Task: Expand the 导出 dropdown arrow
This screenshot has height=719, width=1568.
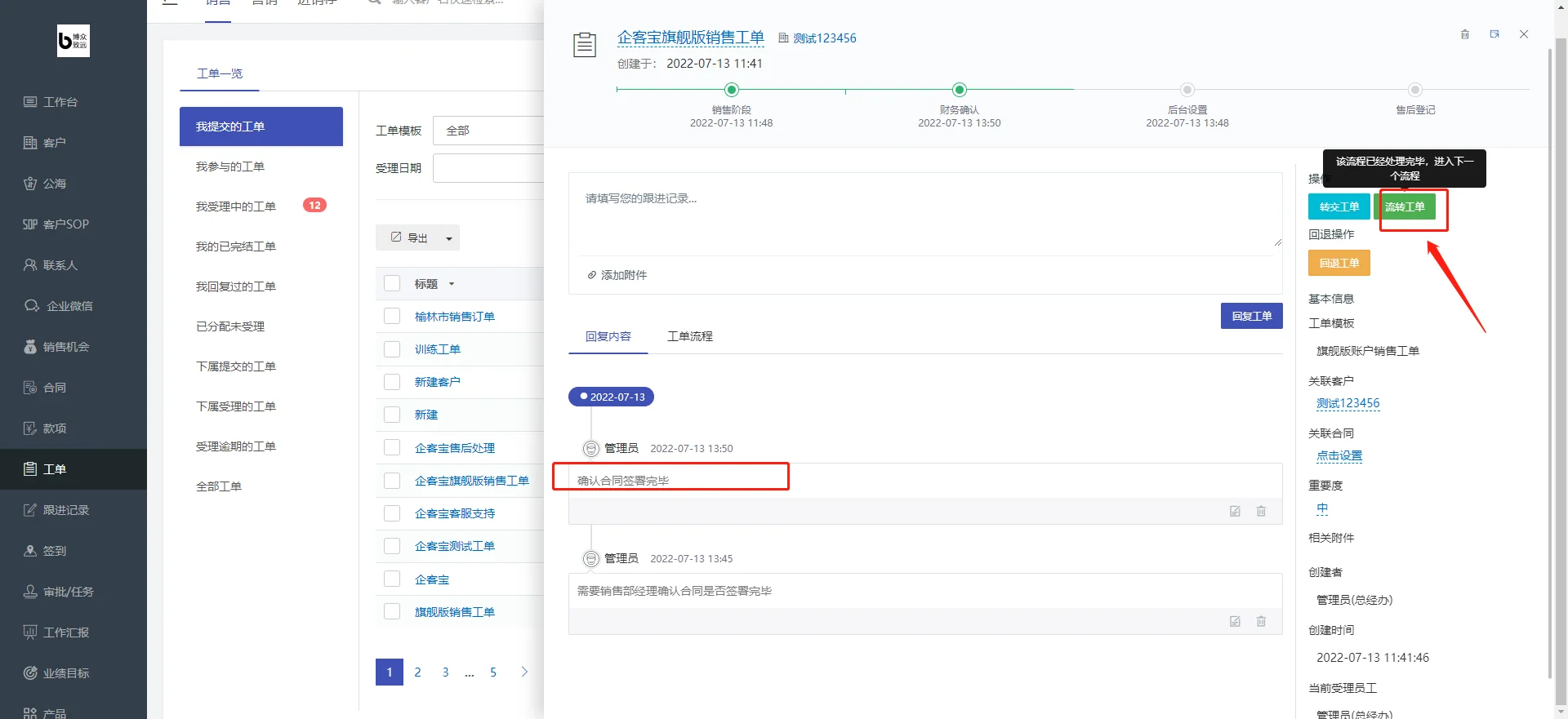Action: pyautogui.click(x=449, y=238)
